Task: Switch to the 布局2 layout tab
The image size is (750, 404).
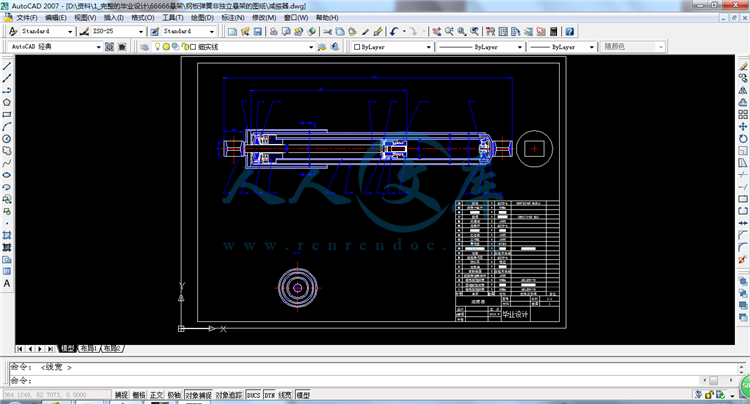Action: point(112,349)
